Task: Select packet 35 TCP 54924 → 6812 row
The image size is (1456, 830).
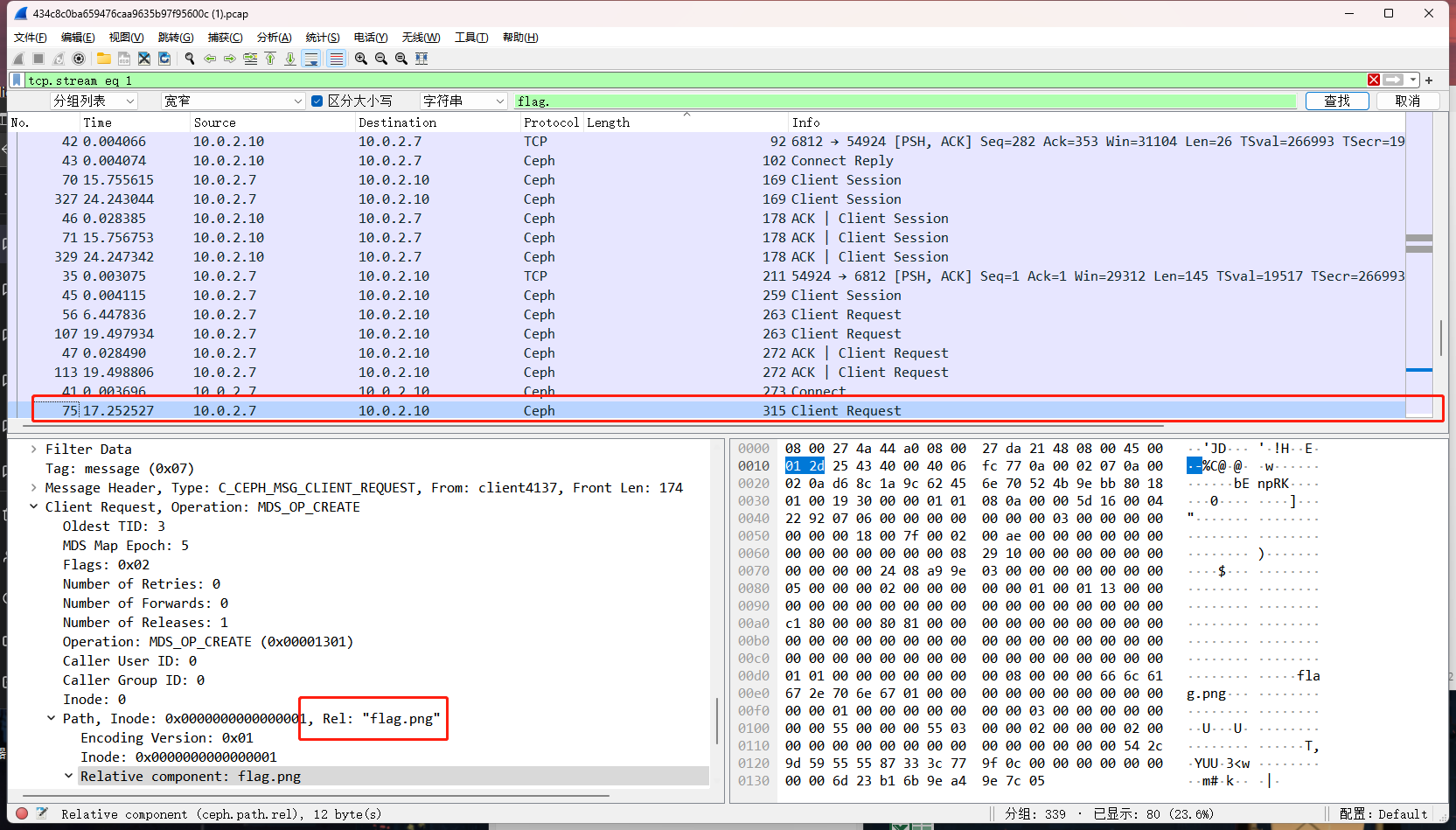Action: point(707,276)
